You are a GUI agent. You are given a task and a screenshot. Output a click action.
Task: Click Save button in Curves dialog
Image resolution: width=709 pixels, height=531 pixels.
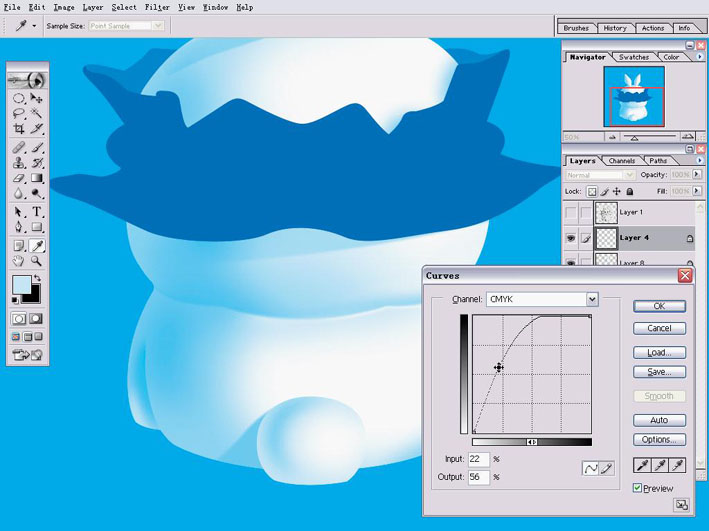659,372
